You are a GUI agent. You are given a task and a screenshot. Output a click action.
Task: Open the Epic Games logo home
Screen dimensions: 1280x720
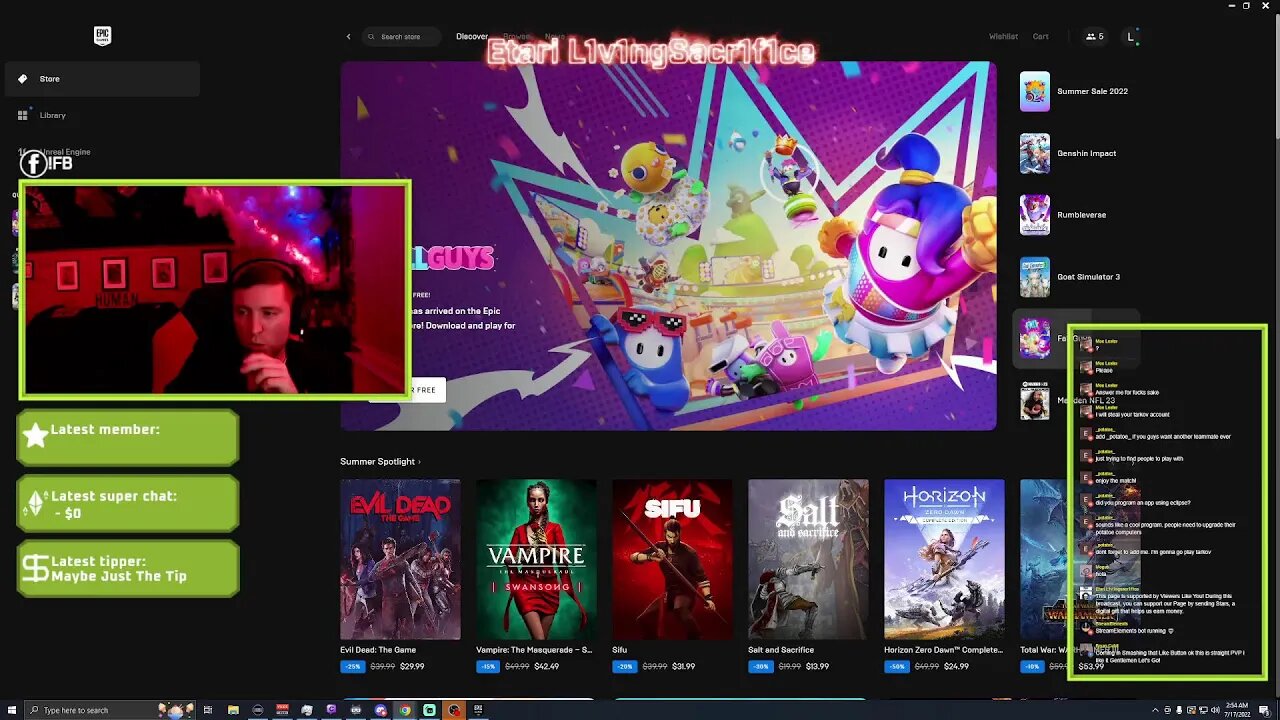coord(102,36)
